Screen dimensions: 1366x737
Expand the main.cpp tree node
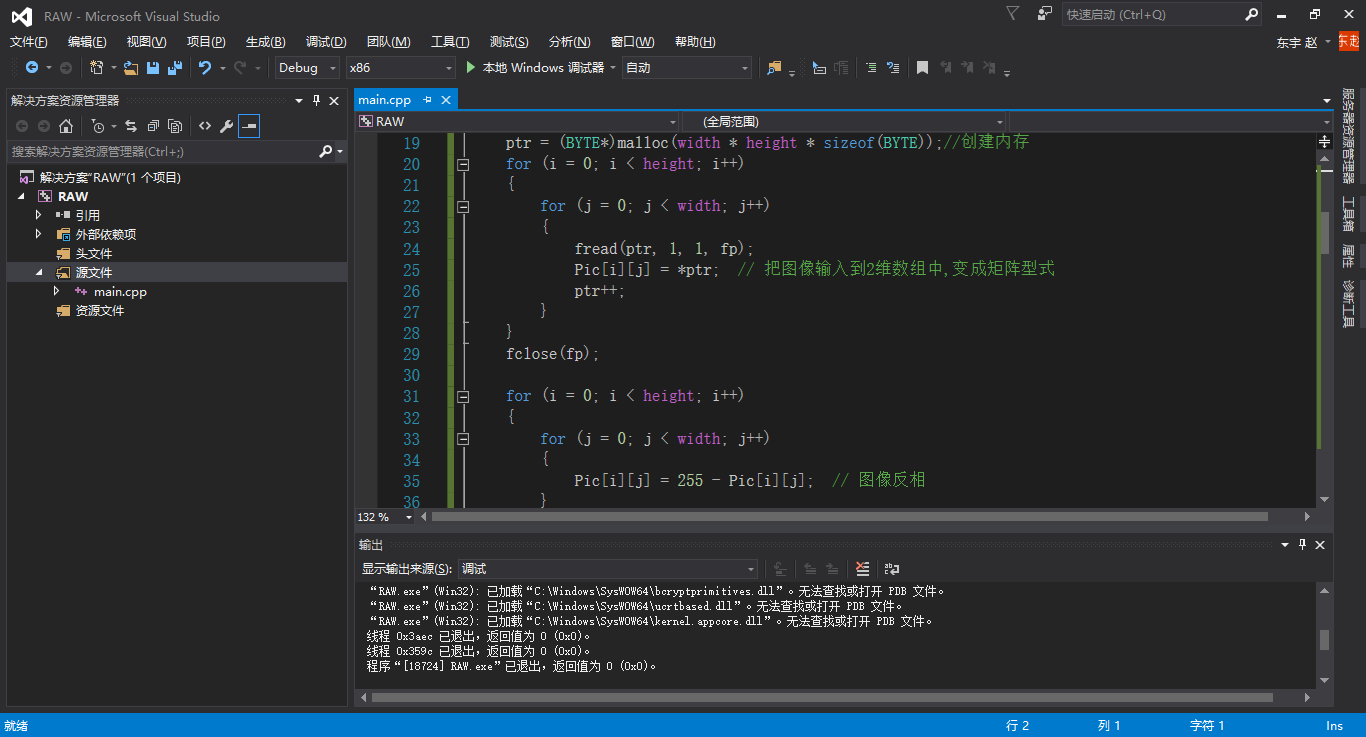coord(57,291)
